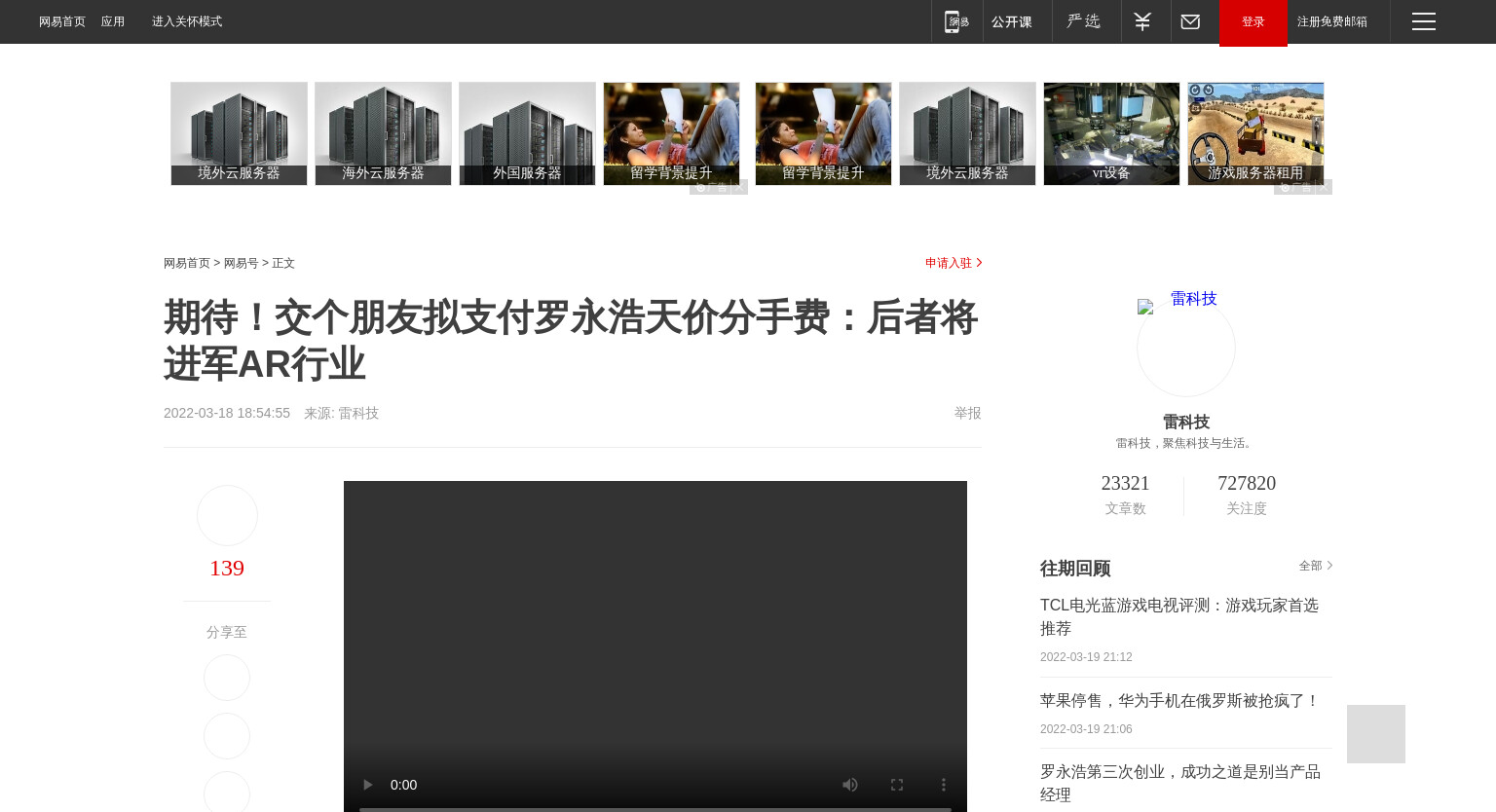Expand 全部 past articles list

[1315, 566]
